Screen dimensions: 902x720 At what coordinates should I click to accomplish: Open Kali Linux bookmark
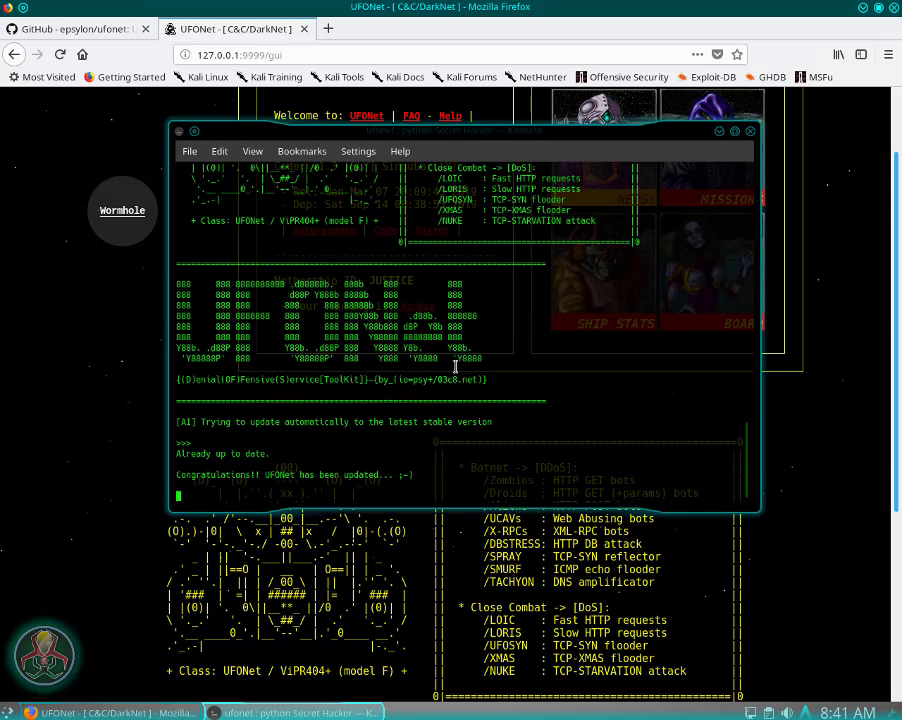pyautogui.click(x=201, y=77)
